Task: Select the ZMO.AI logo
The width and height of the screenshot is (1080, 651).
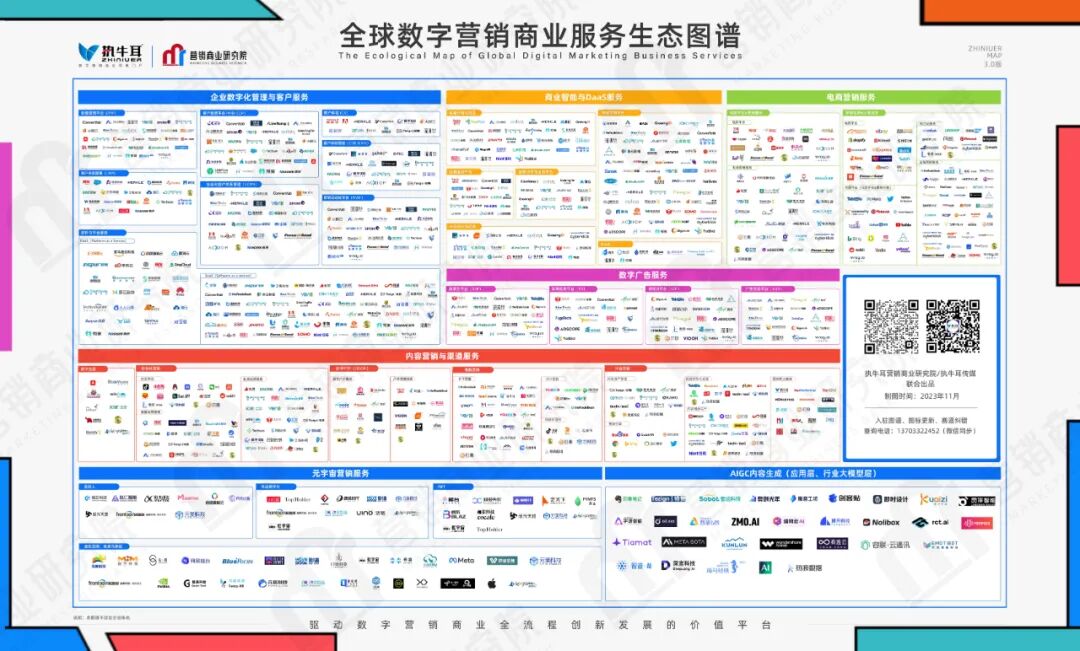Action: (746, 521)
